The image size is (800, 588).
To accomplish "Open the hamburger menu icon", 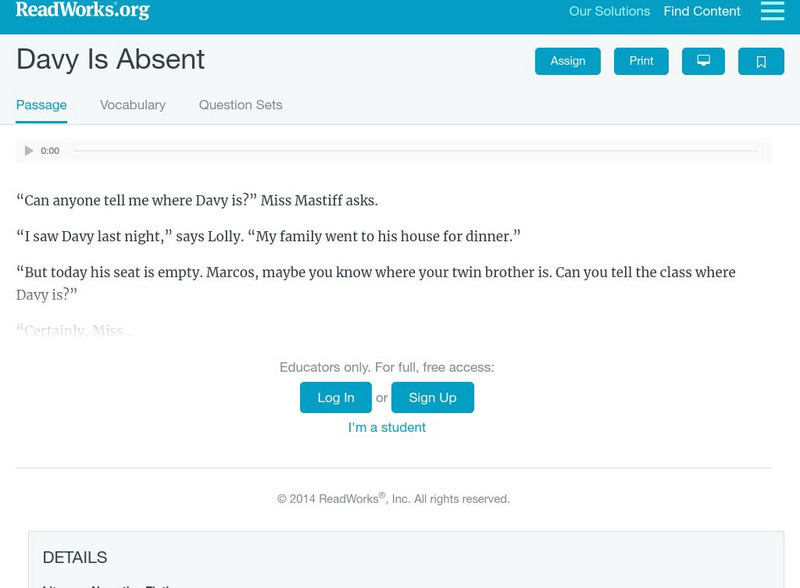I will [772, 11].
